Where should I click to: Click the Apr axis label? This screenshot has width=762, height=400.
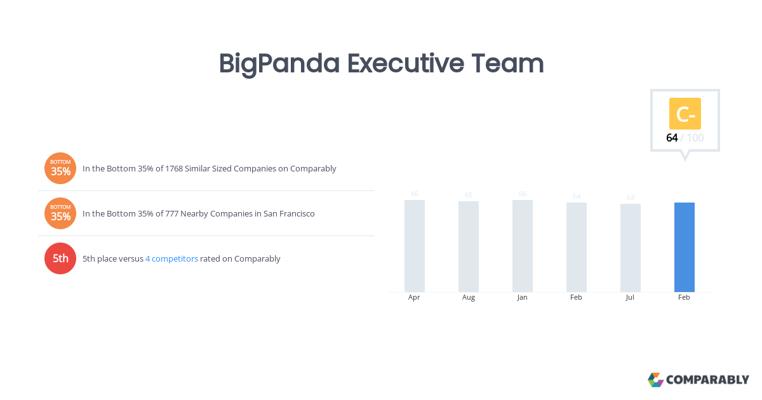[x=414, y=298]
